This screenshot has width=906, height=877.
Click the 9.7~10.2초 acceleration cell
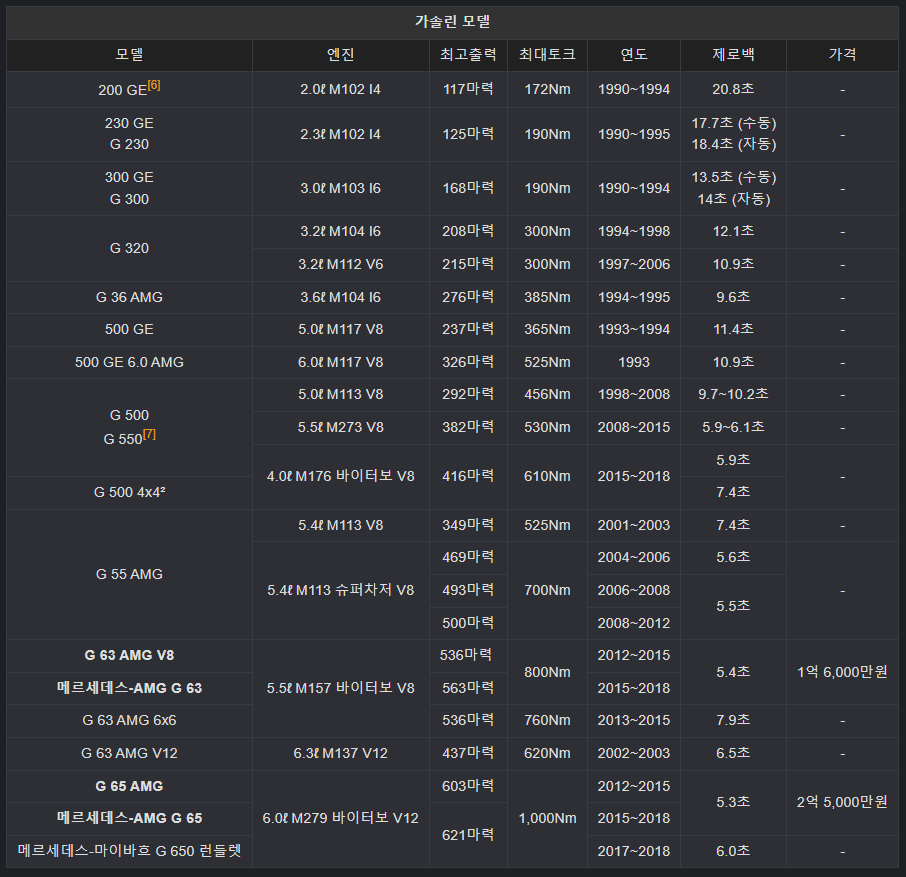733,395
